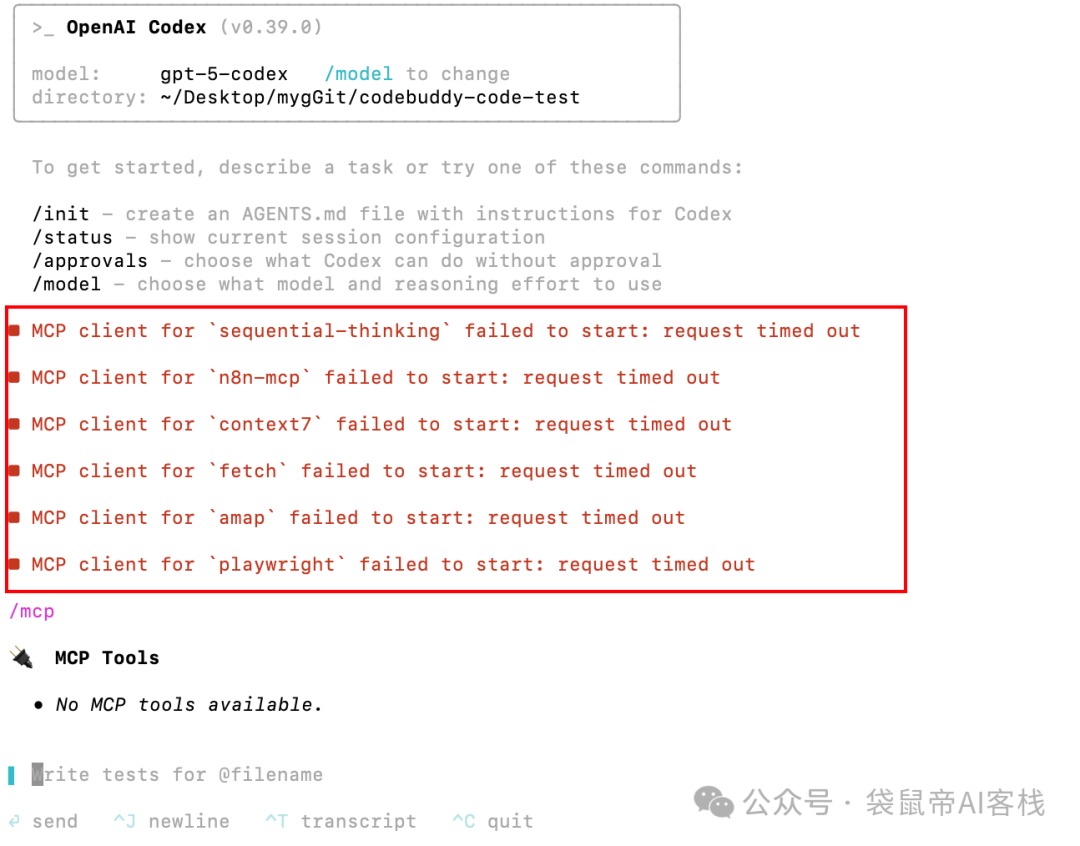Click the red marker beside playwright error
Screen dimensions: 1080x846
[x=14, y=565]
